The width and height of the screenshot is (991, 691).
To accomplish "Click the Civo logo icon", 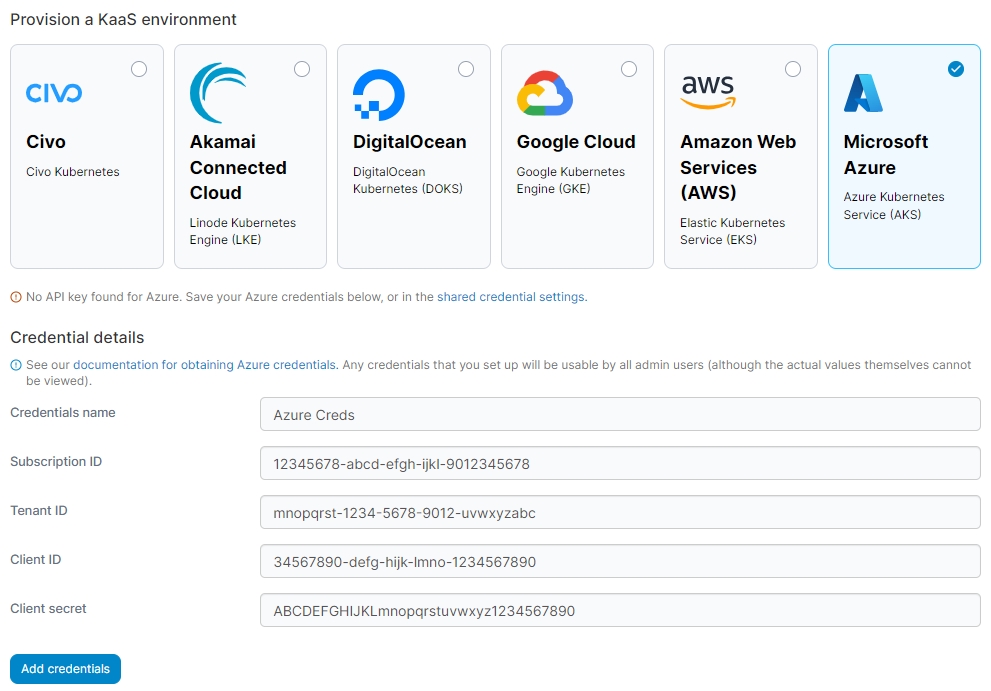I will pyautogui.click(x=54, y=93).
